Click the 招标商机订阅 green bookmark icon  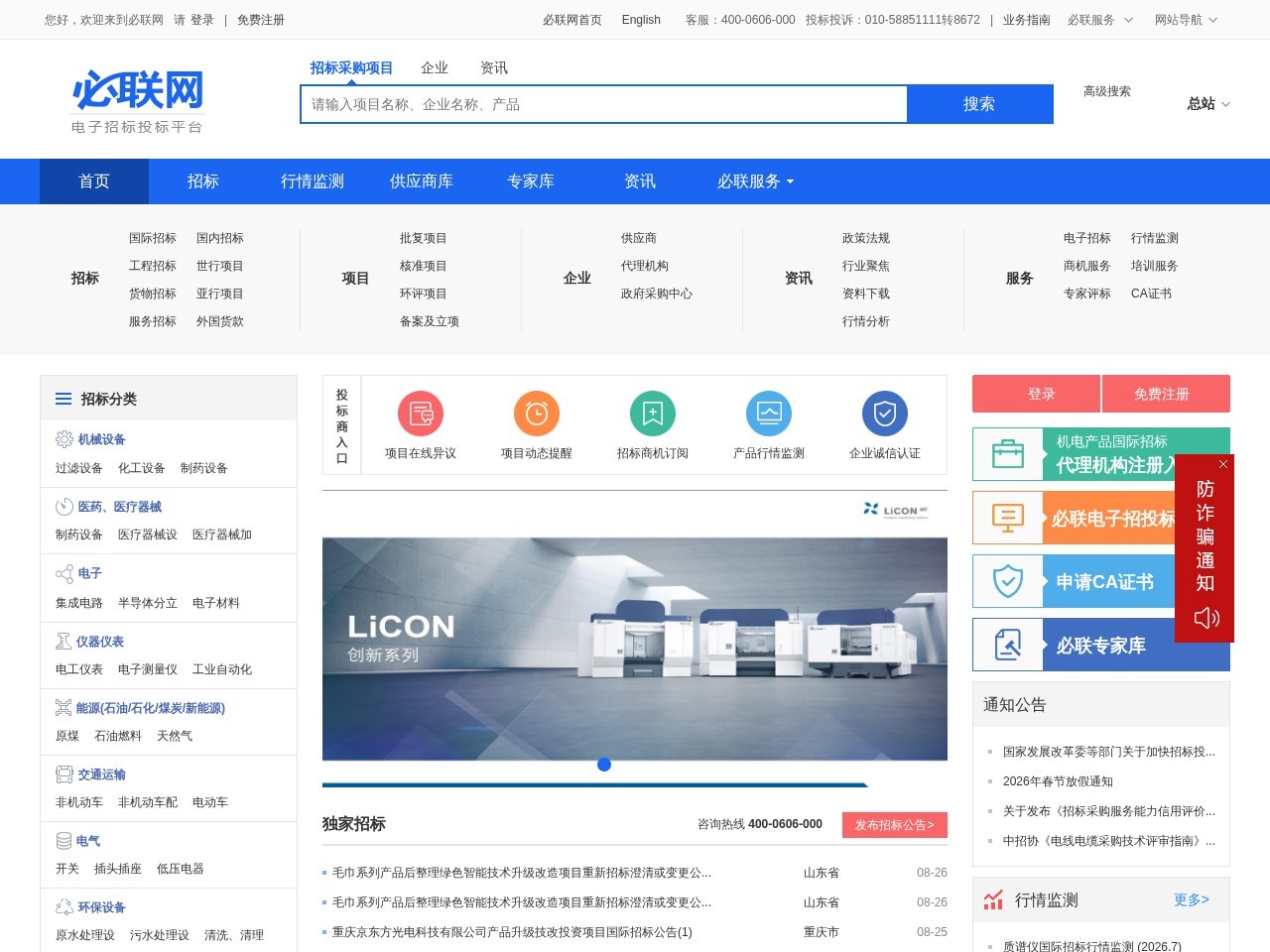pos(653,414)
